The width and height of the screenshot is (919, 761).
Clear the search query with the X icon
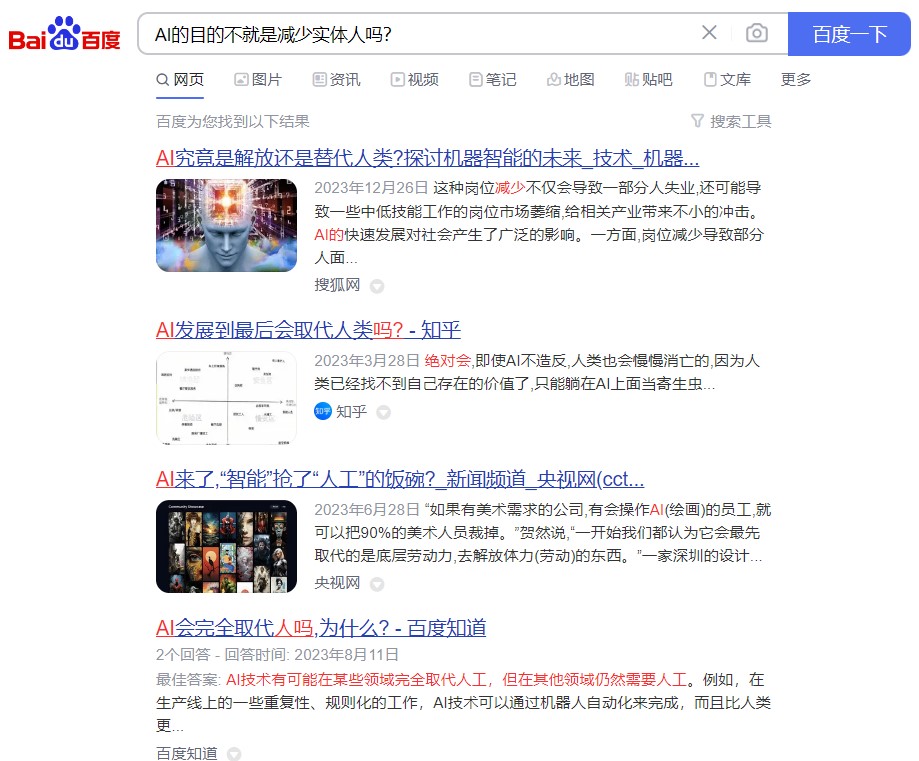pos(709,33)
